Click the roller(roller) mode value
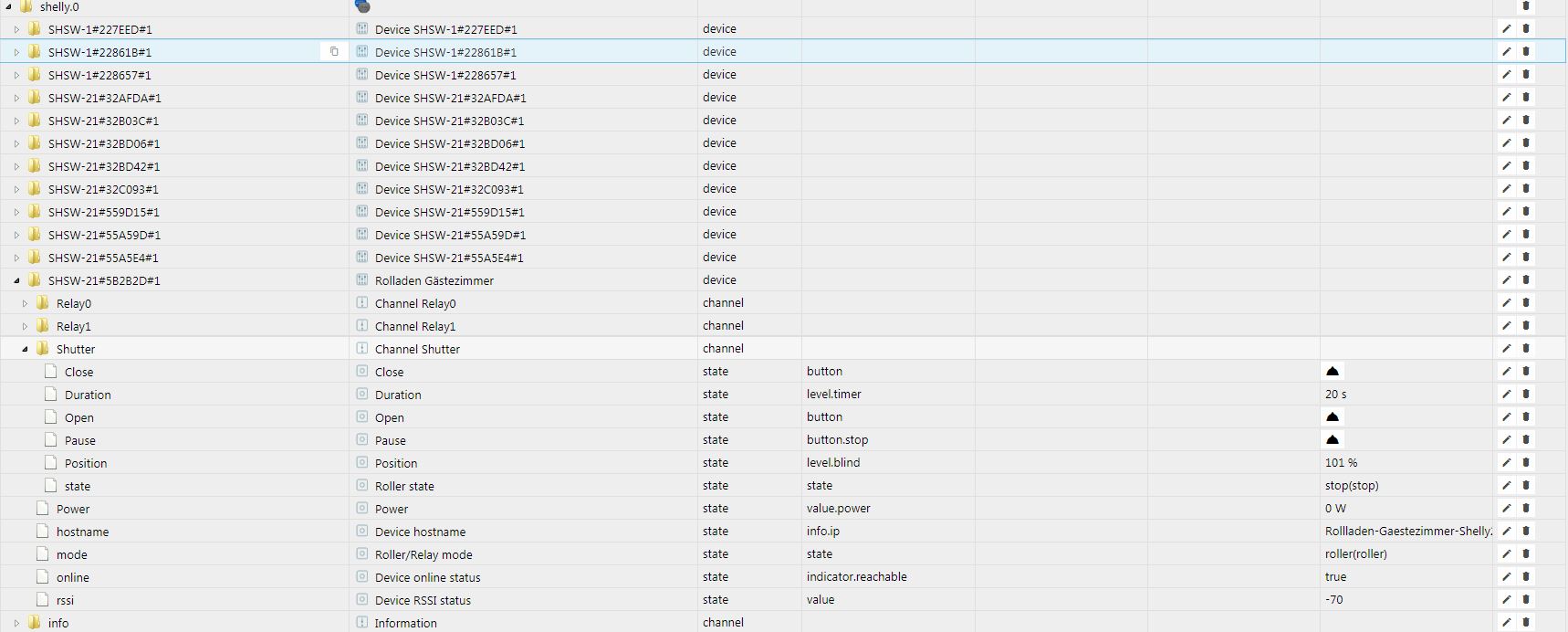Viewport: 1568px width, 632px height. (x=1356, y=554)
